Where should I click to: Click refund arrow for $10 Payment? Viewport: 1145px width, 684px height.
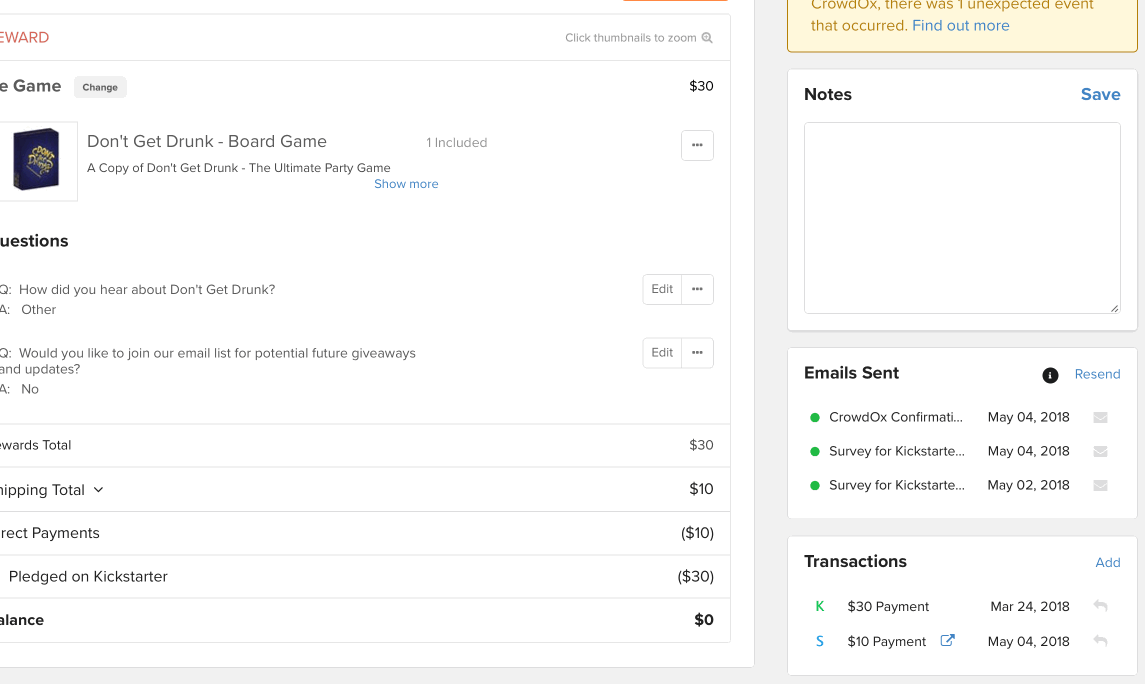1100,641
